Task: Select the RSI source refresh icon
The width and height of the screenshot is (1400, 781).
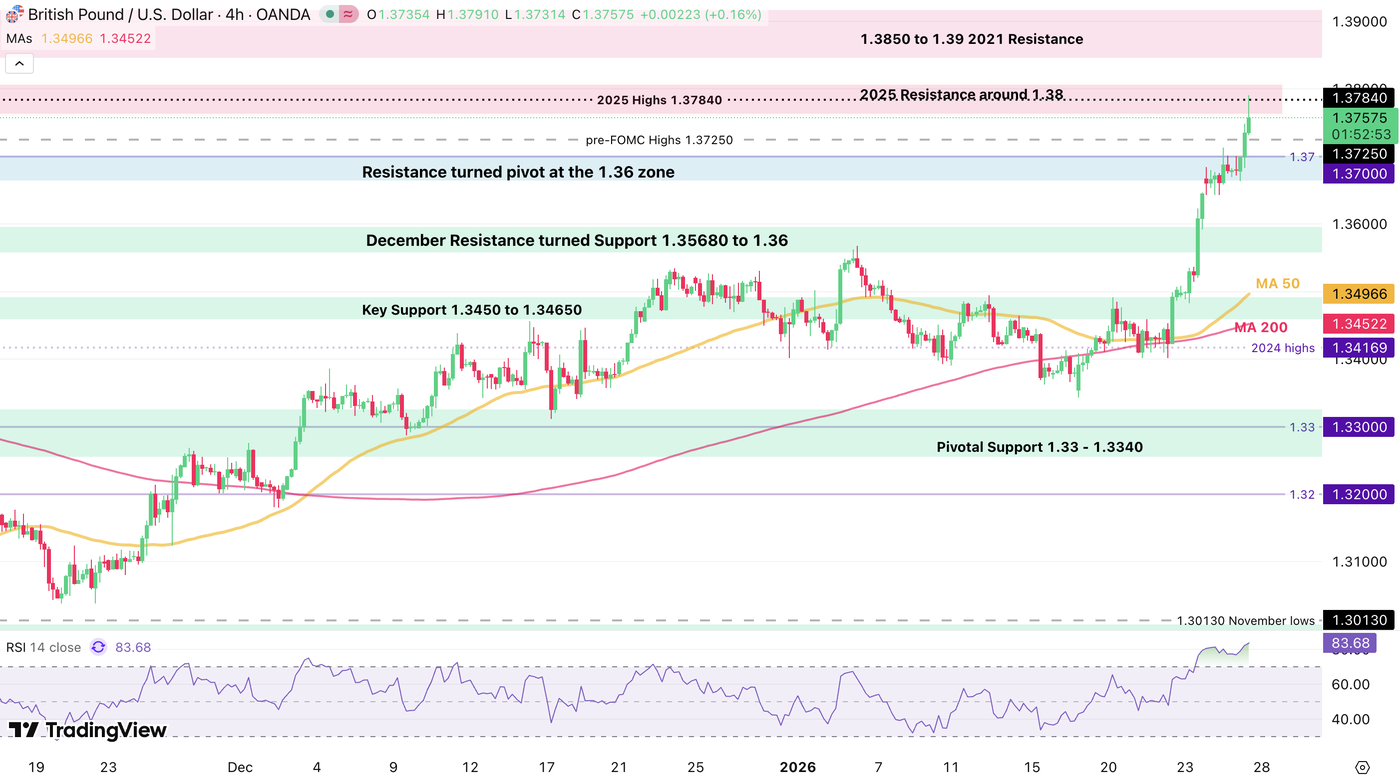Action: click(98, 647)
